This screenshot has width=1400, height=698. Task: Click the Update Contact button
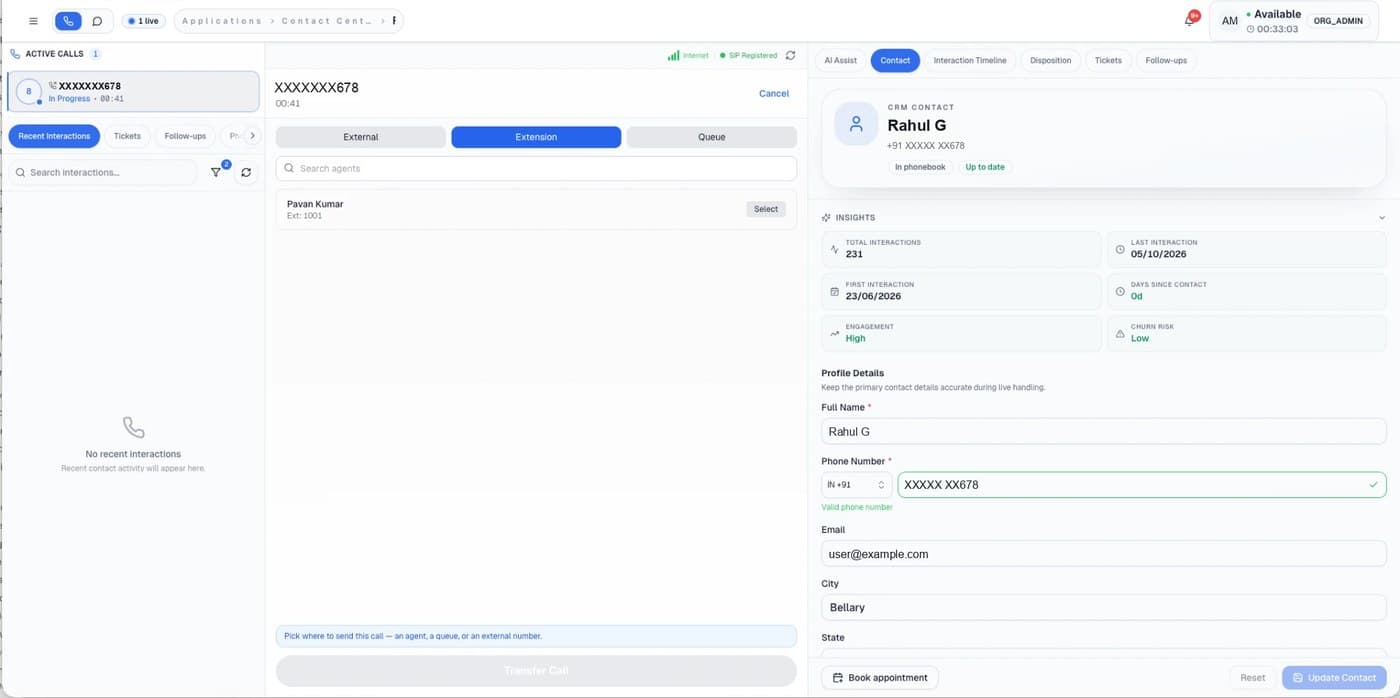(1334, 677)
